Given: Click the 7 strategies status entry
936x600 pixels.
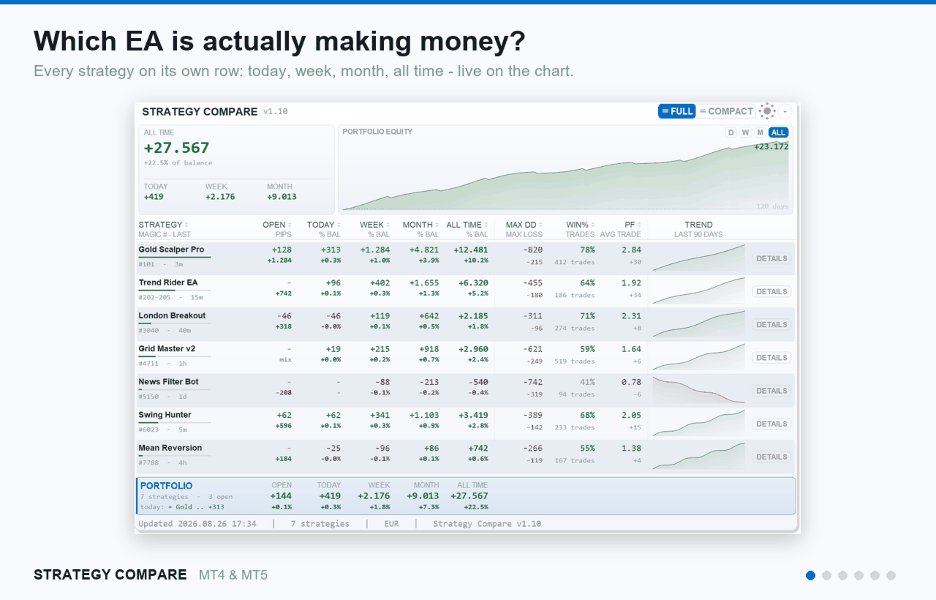Looking at the screenshot, I should 320,524.
